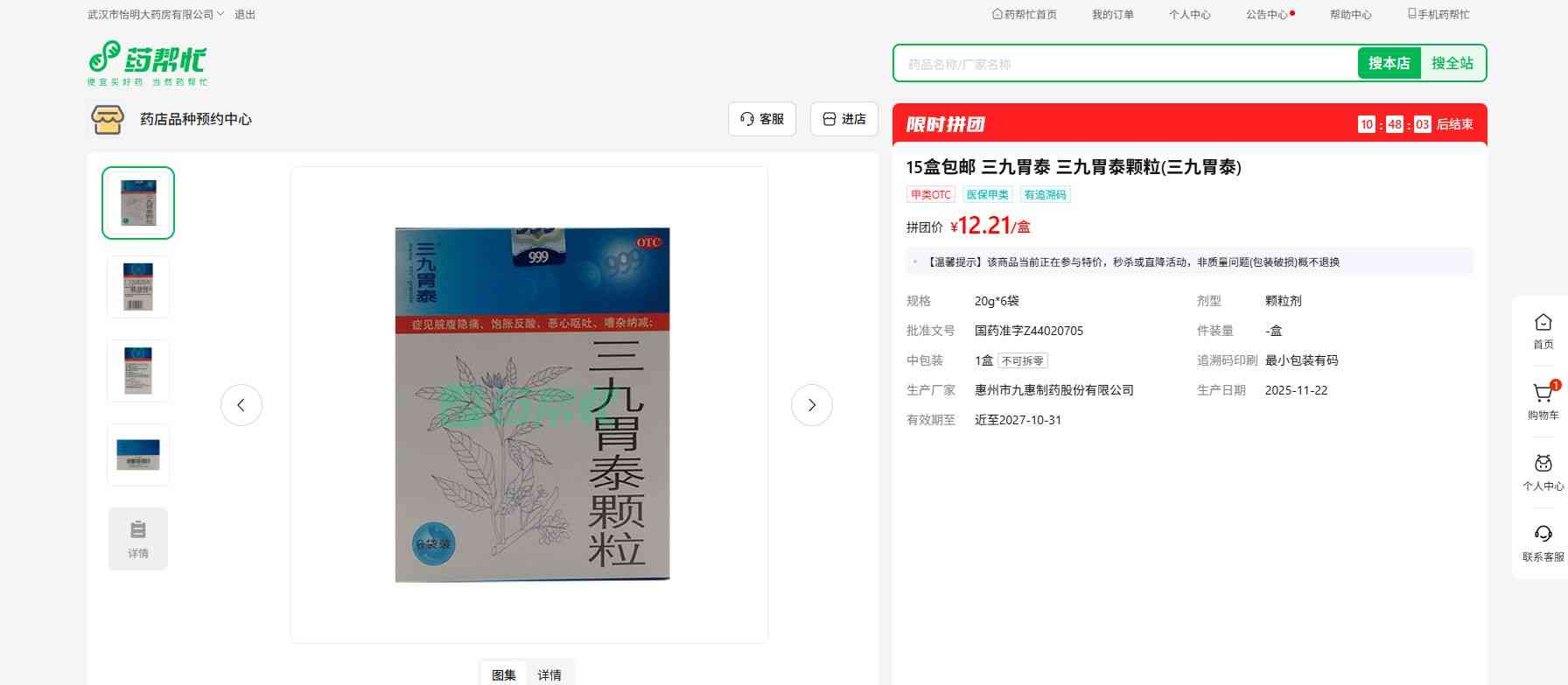Click the store icon beside 药店品种预约中心

click(108, 119)
